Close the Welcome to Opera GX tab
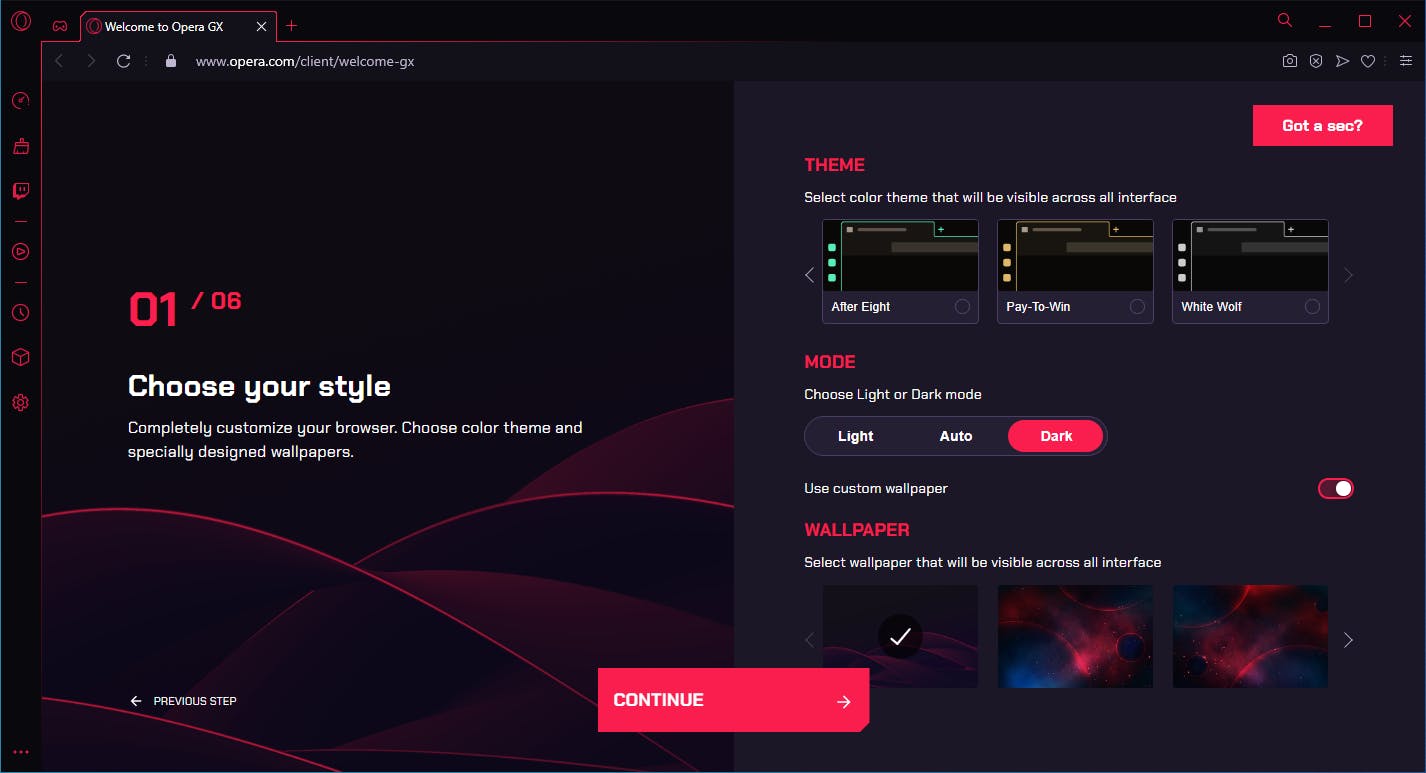The height and width of the screenshot is (773, 1426). tap(261, 27)
